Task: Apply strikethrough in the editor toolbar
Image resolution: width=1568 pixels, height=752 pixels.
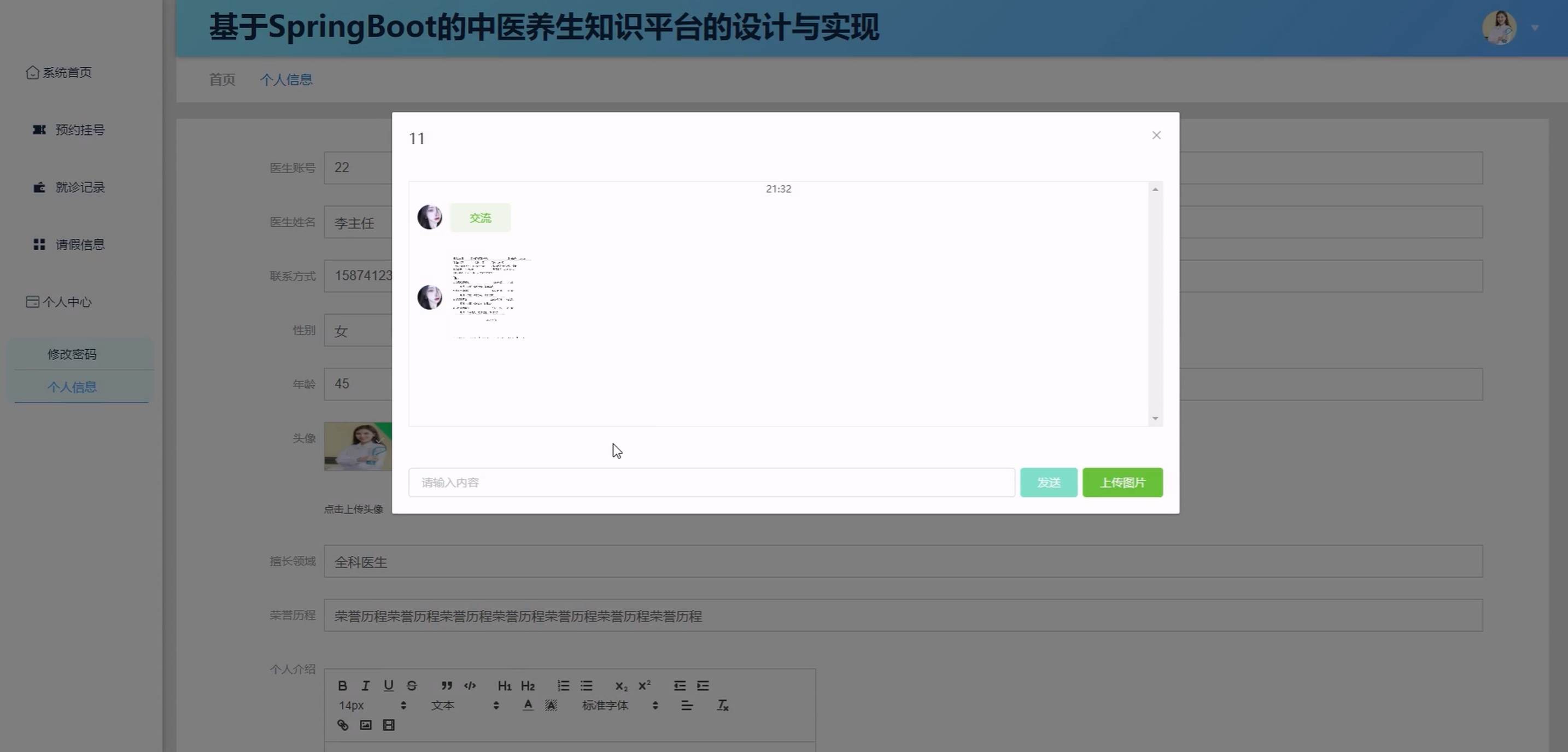Action: pos(412,686)
